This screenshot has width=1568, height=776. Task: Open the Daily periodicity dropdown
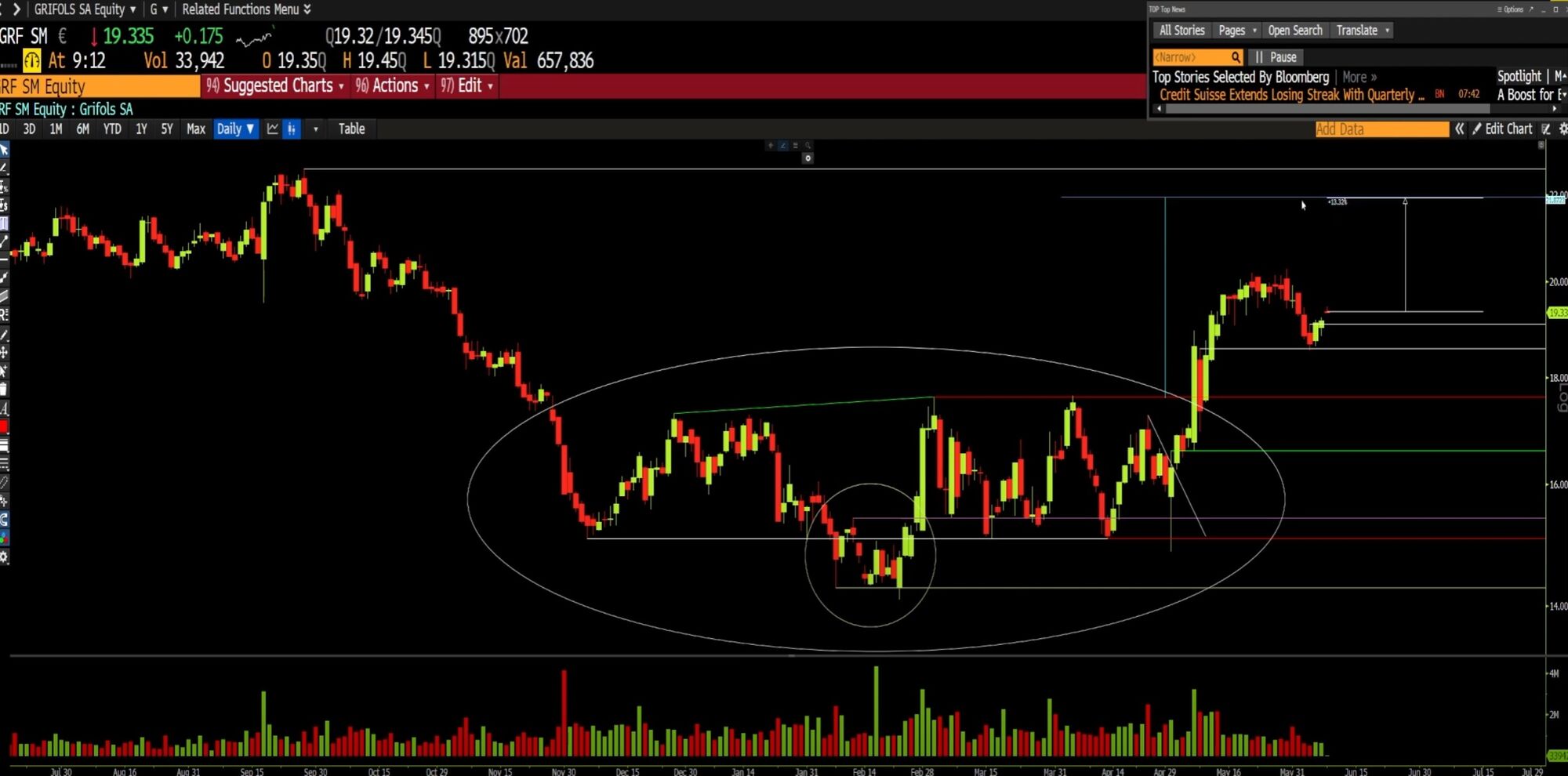[235, 129]
